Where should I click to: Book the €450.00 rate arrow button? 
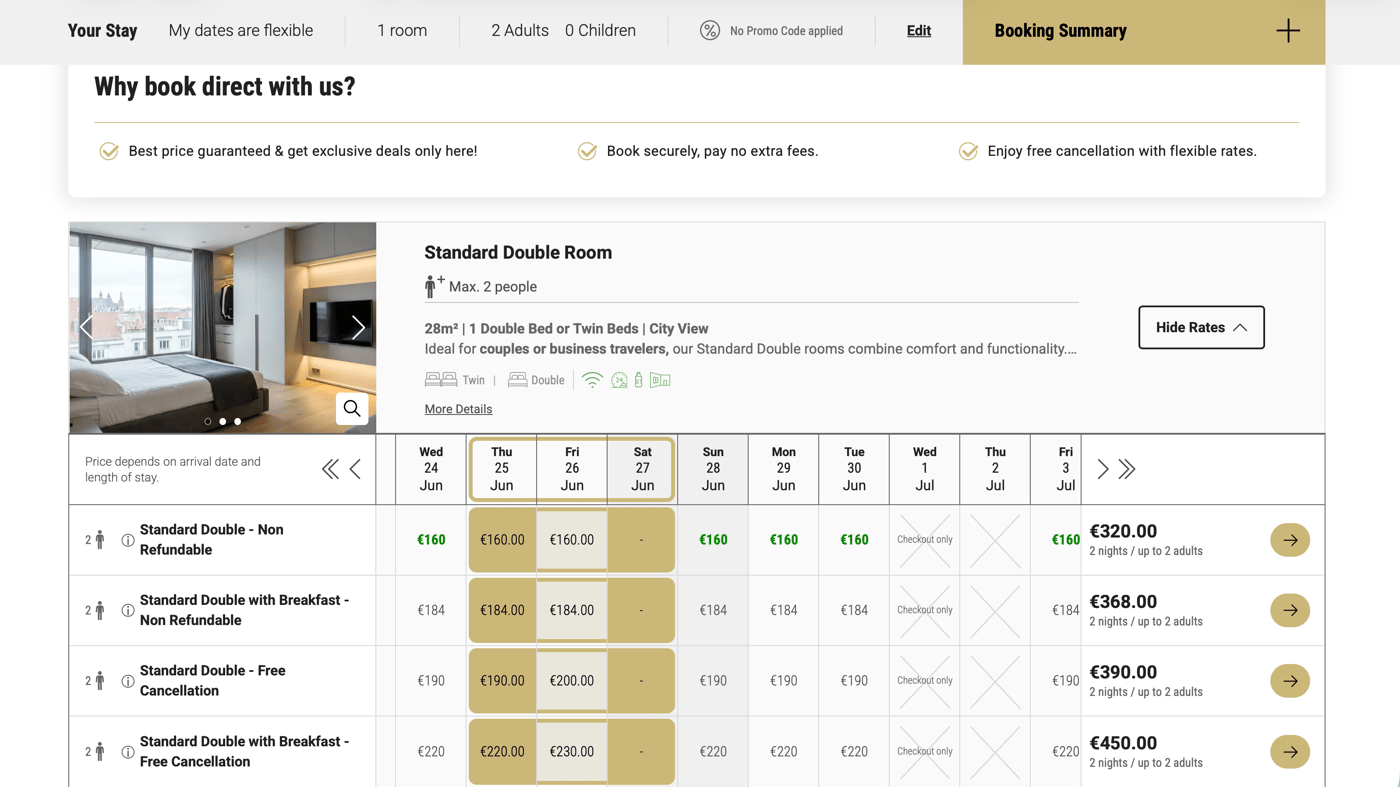(x=1290, y=752)
